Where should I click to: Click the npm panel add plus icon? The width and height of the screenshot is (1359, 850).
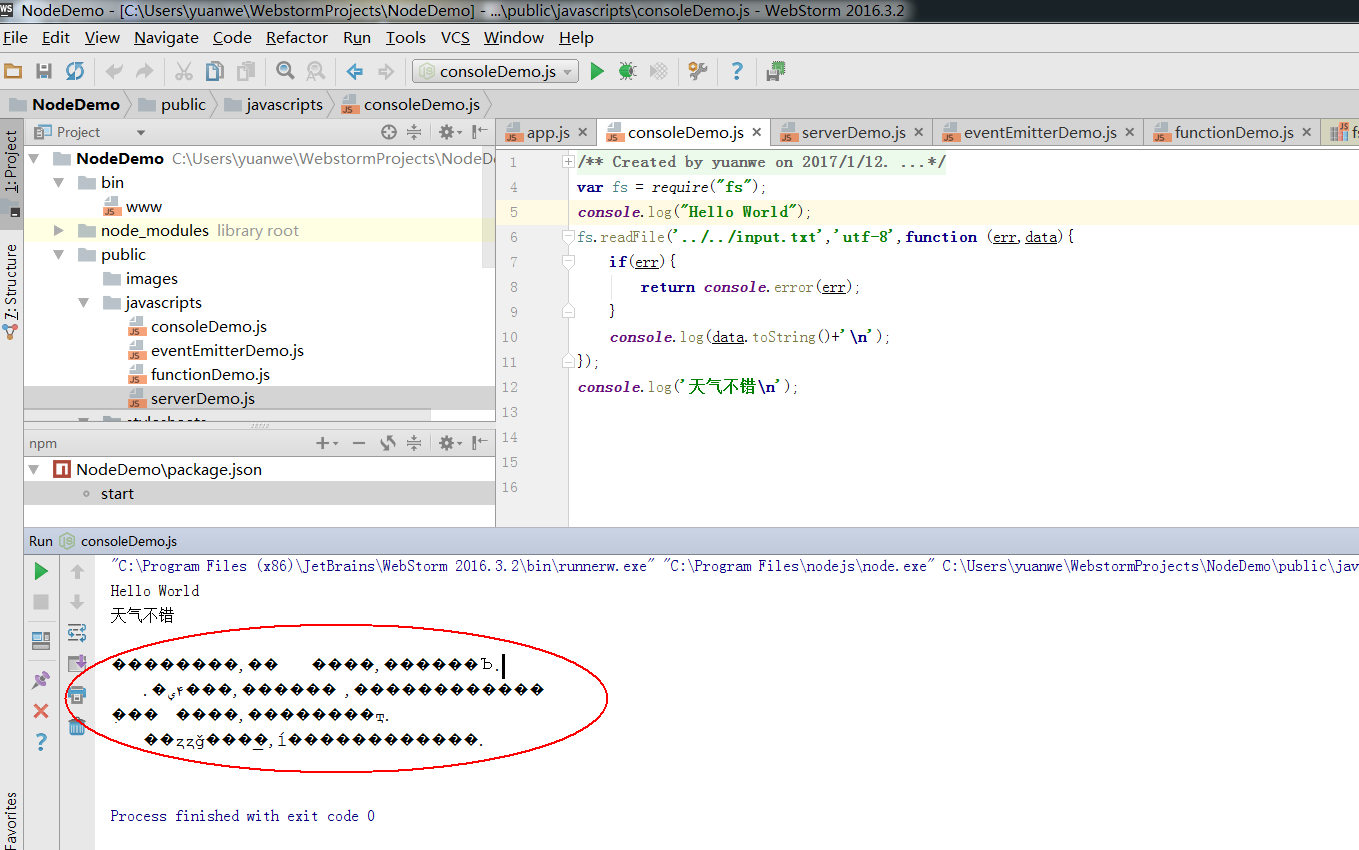[323, 443]
